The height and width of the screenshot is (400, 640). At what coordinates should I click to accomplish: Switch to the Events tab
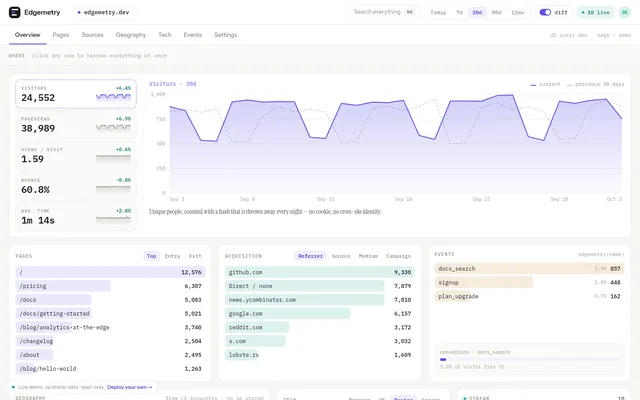pyautogui.click(x=193, y=35)
